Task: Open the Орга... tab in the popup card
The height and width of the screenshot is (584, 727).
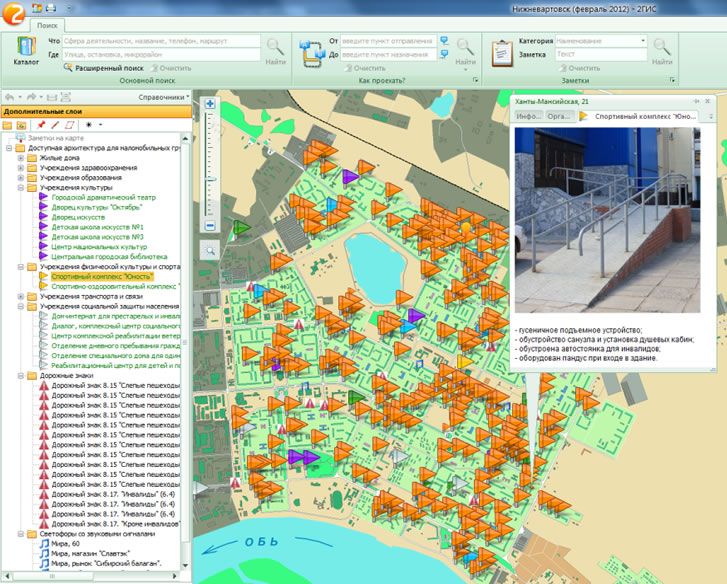Action: tap(559, 116)
